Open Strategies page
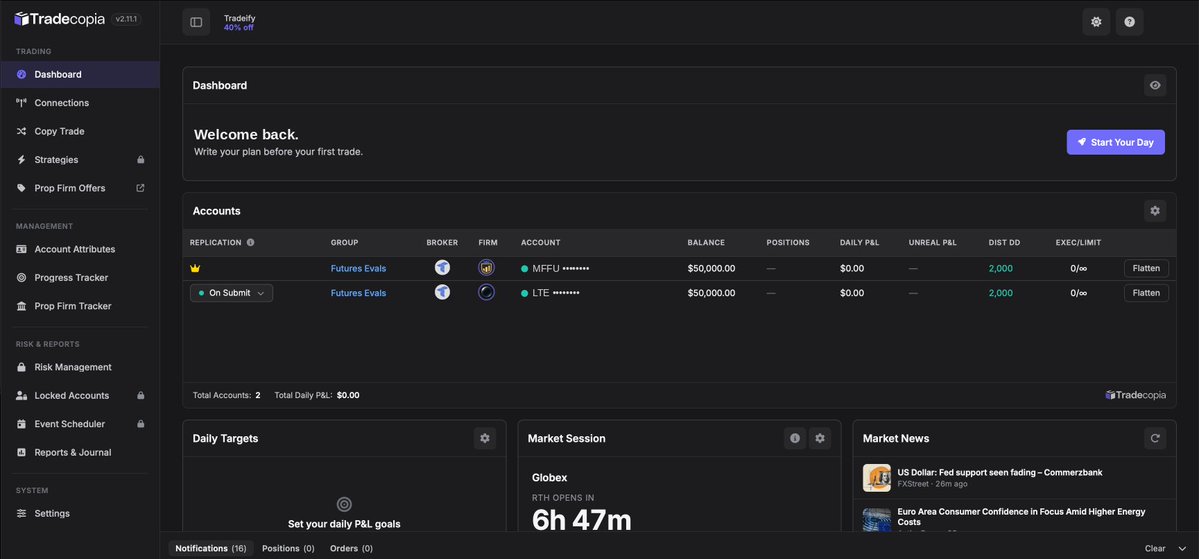Viewport: 1199px width, 559px height. [80, 160]
